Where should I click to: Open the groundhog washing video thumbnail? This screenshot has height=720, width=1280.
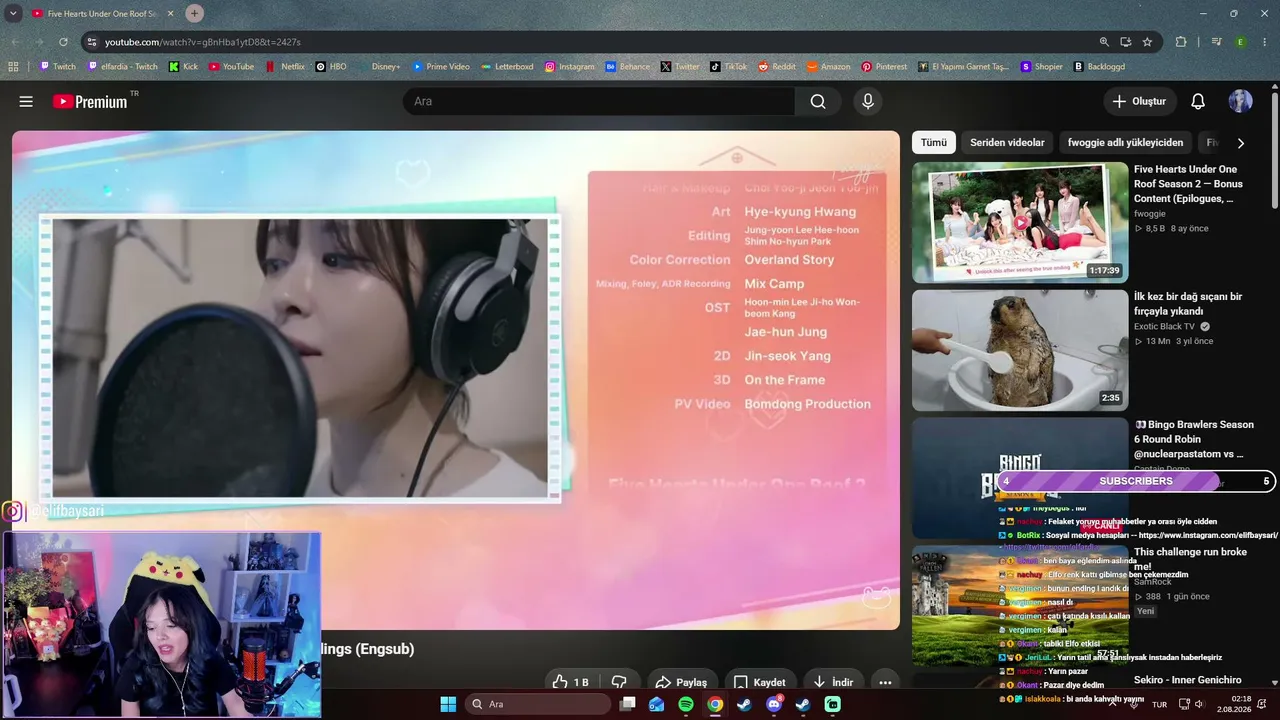1020,350
